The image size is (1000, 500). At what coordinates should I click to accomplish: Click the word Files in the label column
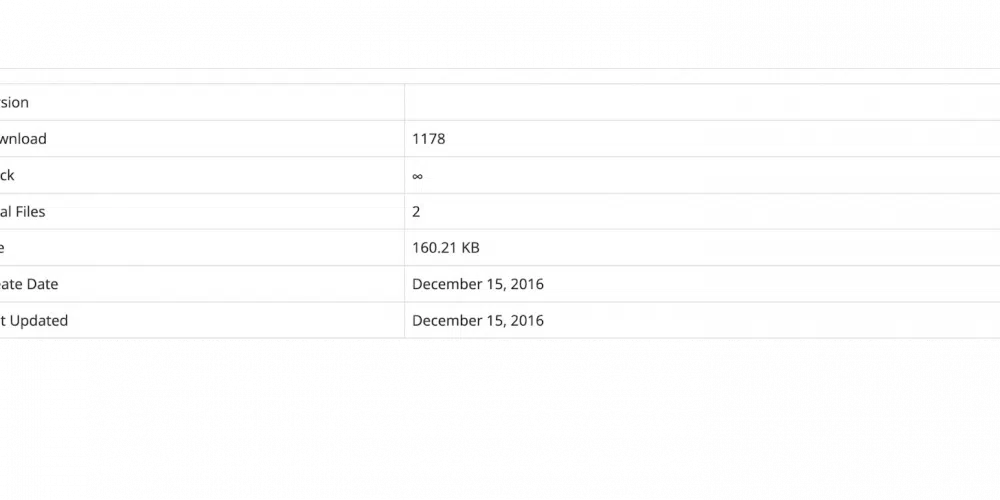click(29, 211)
